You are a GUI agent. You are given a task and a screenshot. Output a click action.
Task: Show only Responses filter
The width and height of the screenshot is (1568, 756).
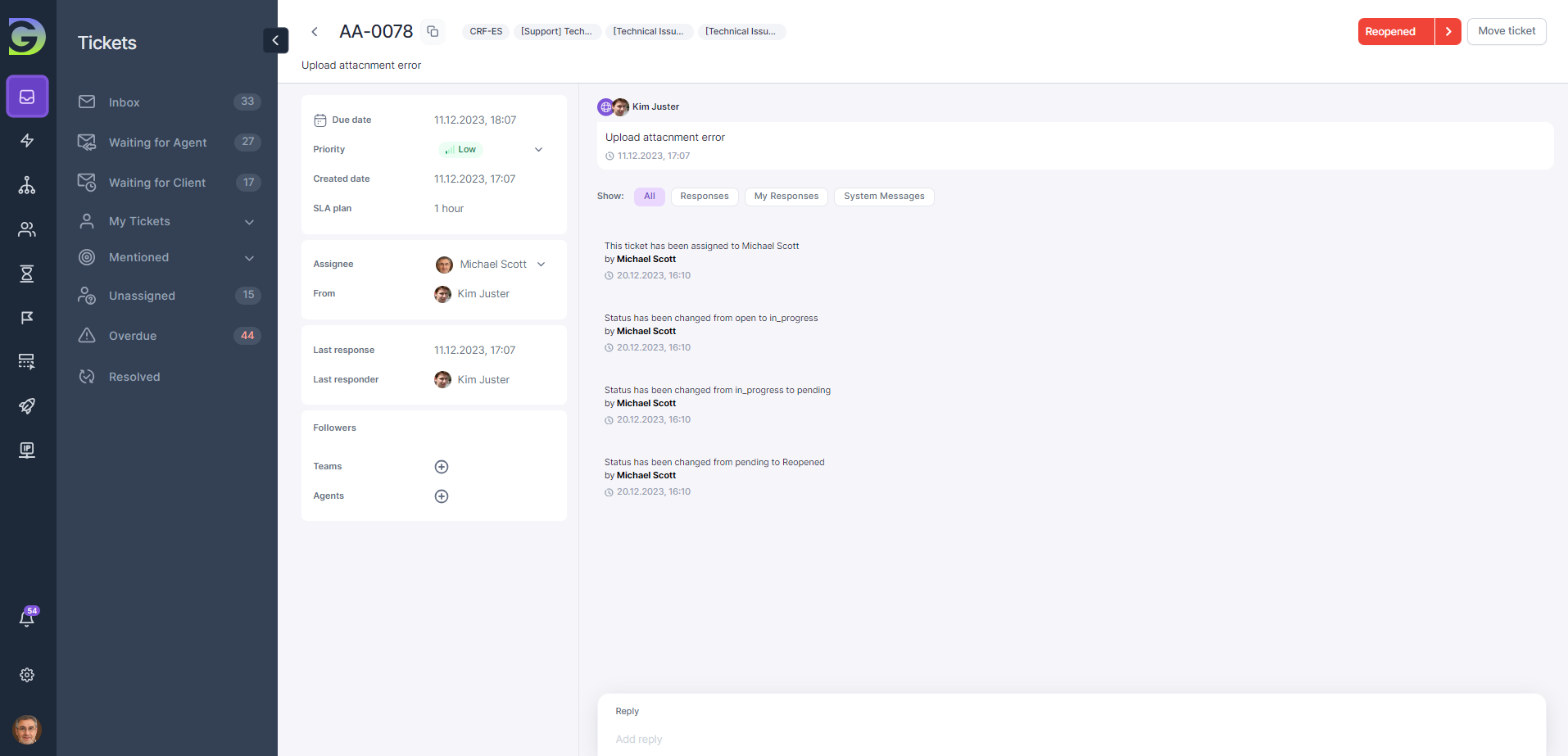704,197
